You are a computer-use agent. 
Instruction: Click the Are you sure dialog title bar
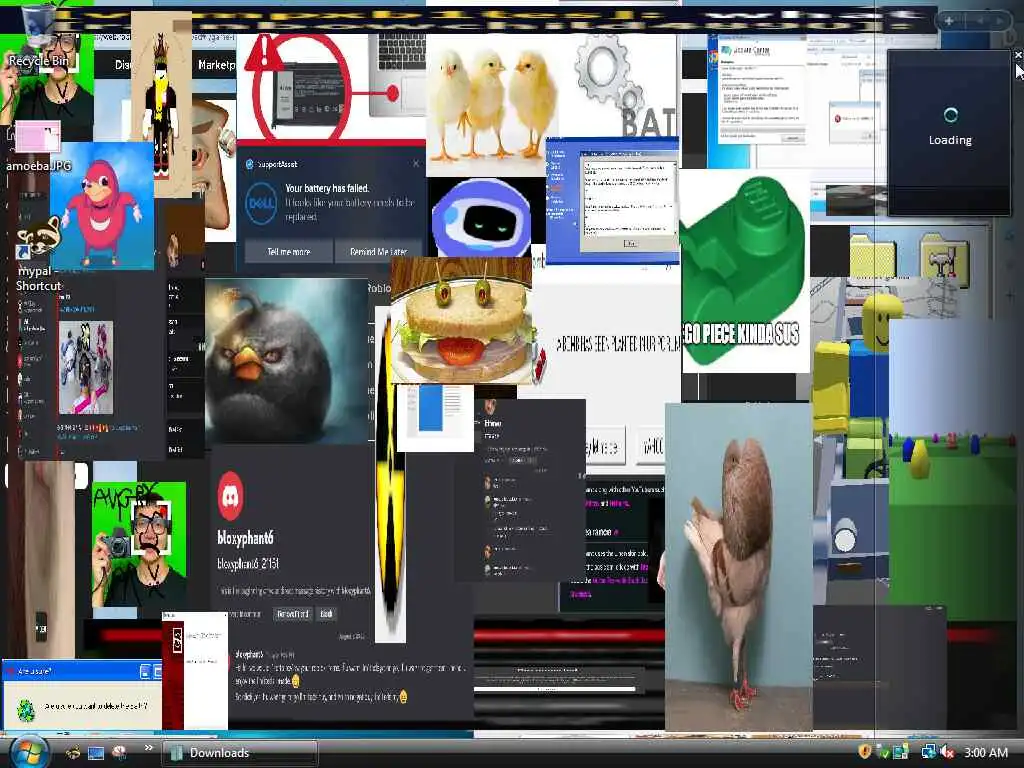click(x=82, y=671)
